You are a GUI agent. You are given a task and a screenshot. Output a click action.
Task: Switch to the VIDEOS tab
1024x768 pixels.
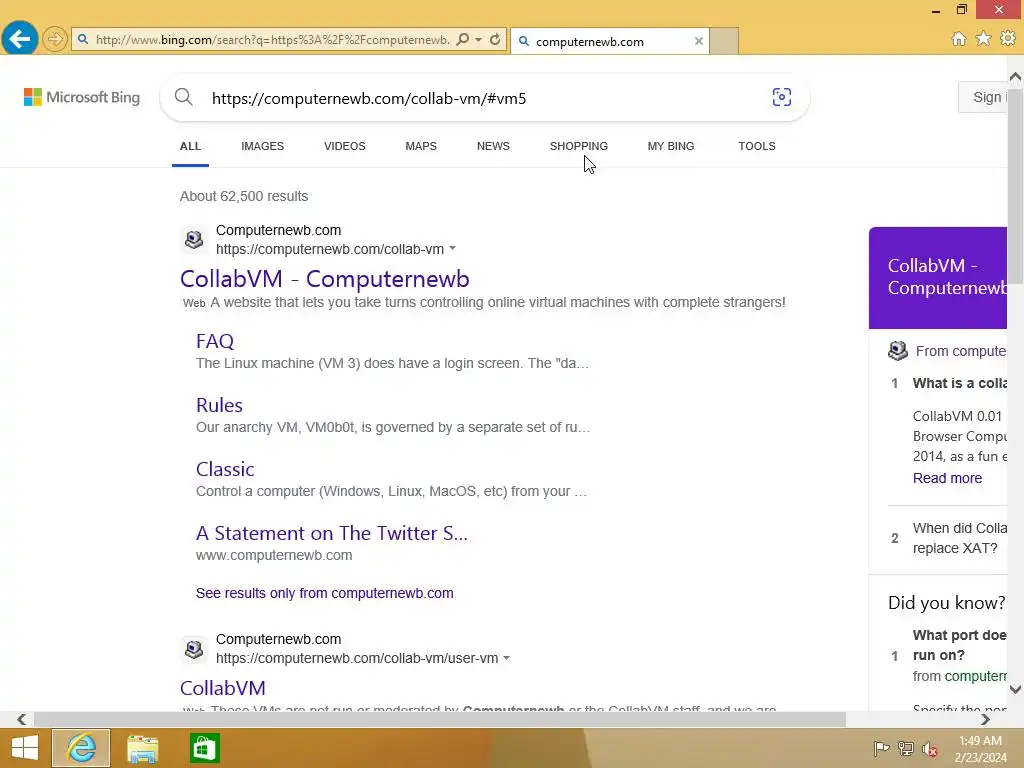[x=345, y=146]
